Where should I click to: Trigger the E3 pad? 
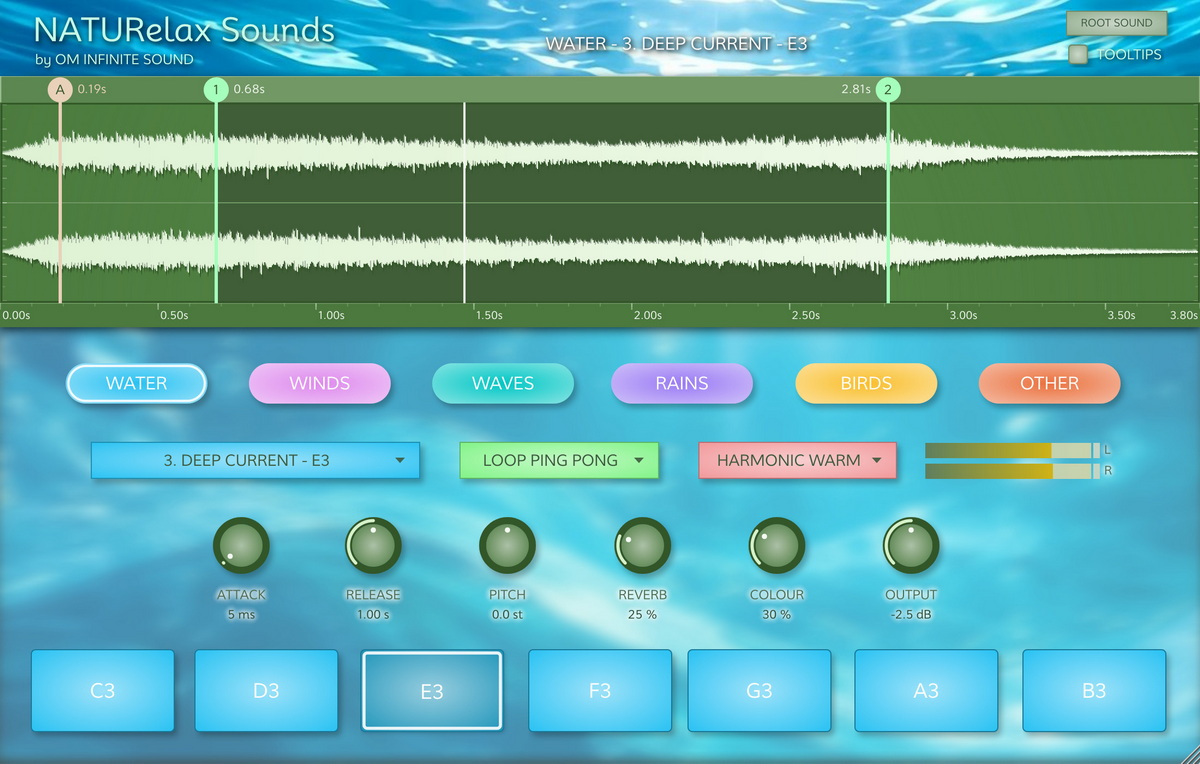(x=432, y=691)
